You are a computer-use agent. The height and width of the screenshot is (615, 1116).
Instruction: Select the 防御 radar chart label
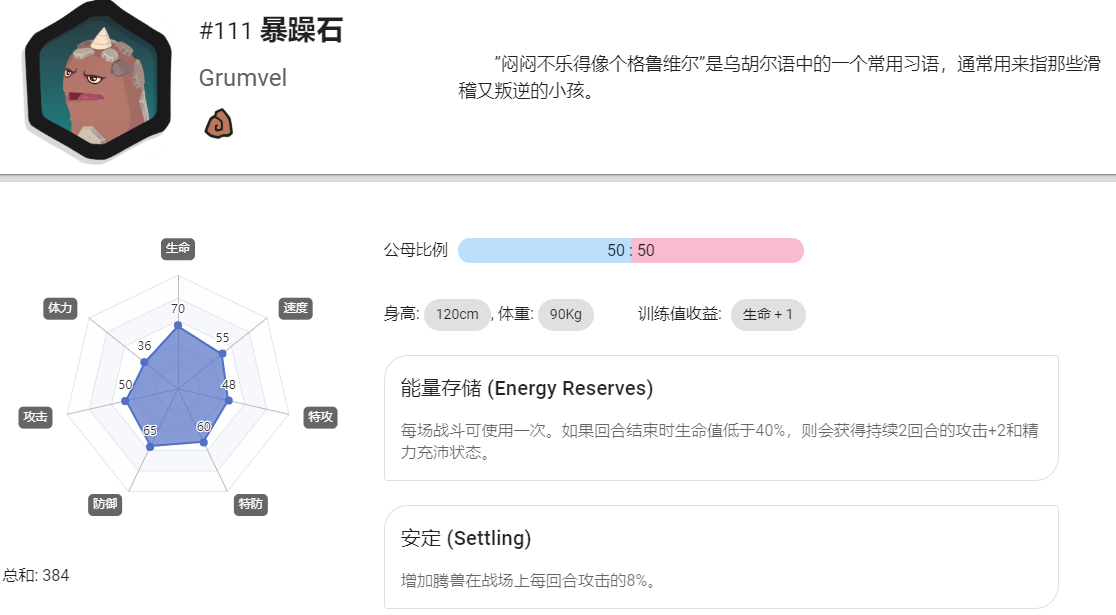105,504
